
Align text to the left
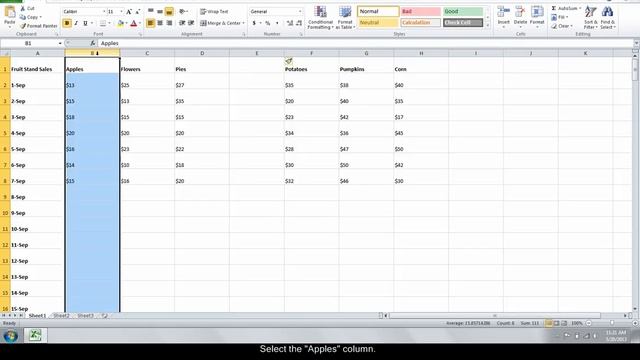151,23
